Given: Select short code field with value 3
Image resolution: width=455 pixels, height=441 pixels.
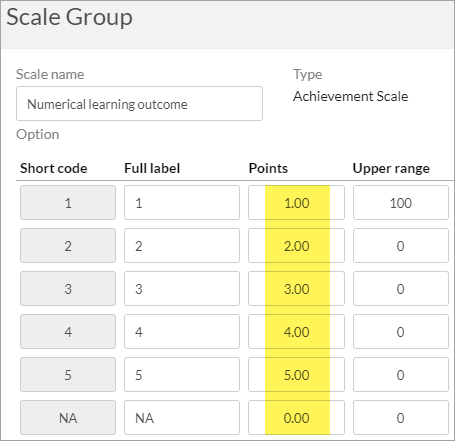Looking at the screenshot, I should coord(68,289).
